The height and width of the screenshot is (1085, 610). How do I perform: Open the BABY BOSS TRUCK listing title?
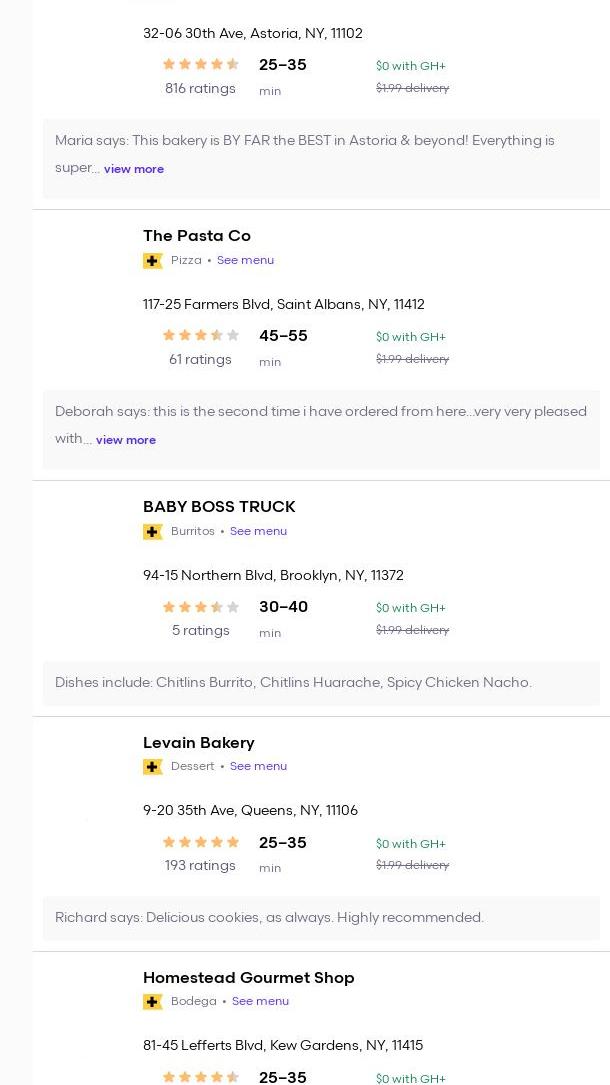pyautogui.click(x=219, y=507)
